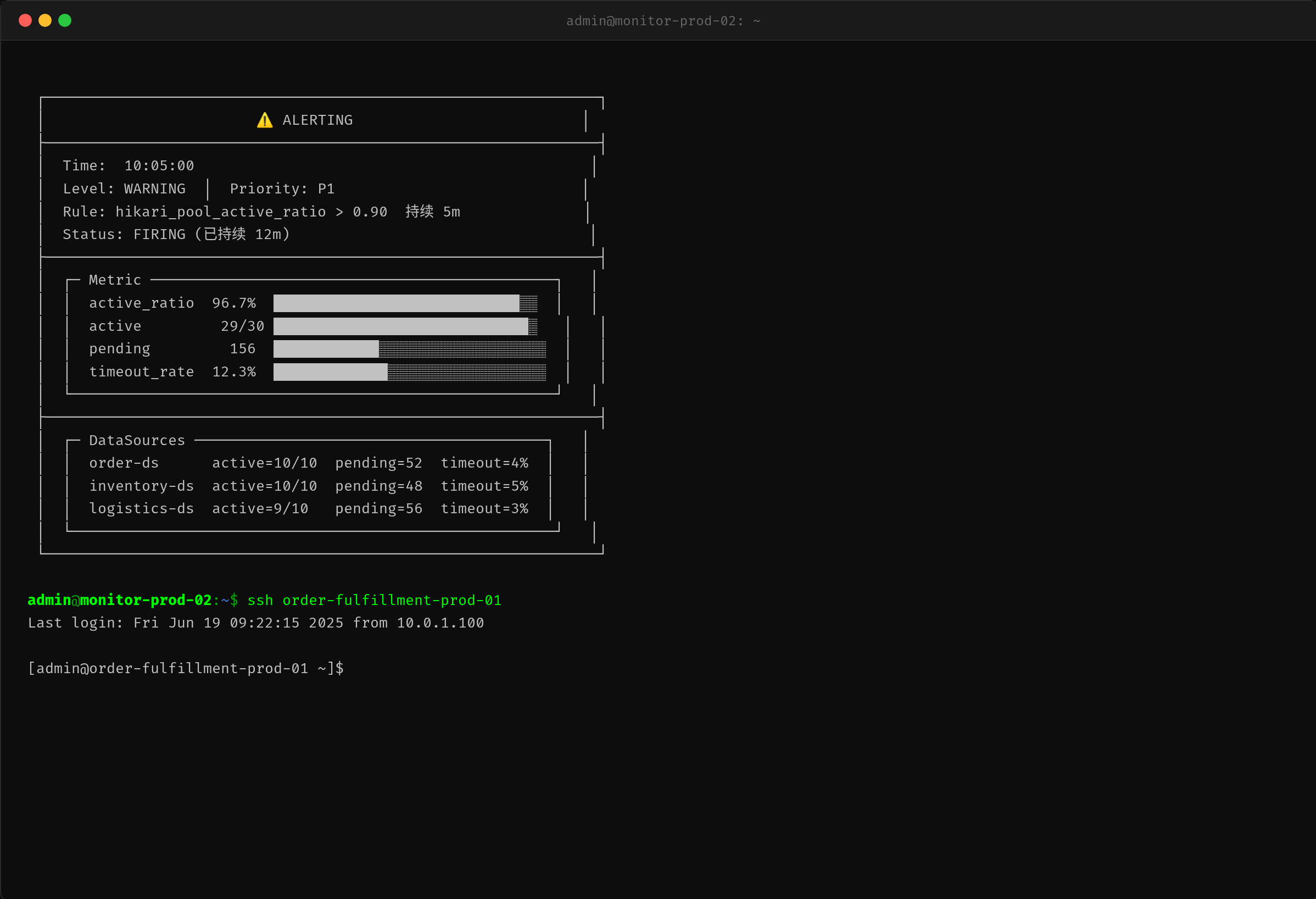
Task: Click the active 29/30 progress bar
Action: (405, 326)
